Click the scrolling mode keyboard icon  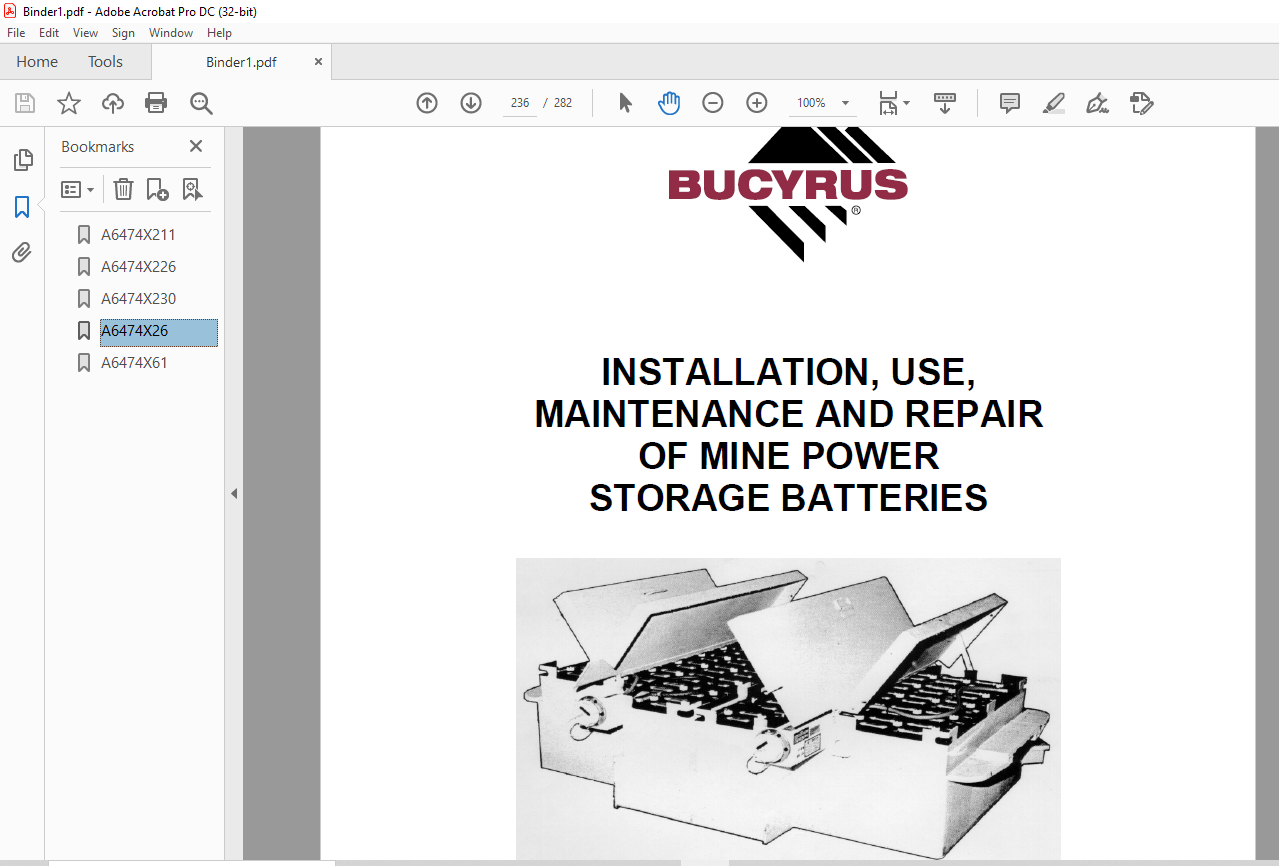click(945, 103)
